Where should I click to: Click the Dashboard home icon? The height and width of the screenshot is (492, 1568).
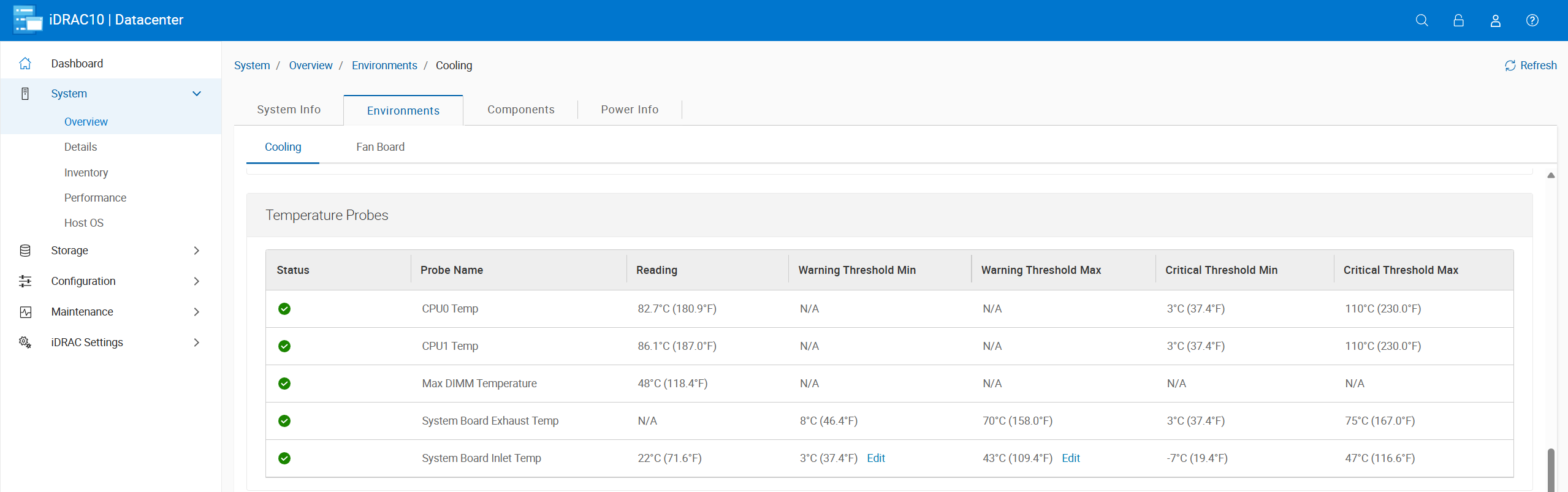click(25, 63)
